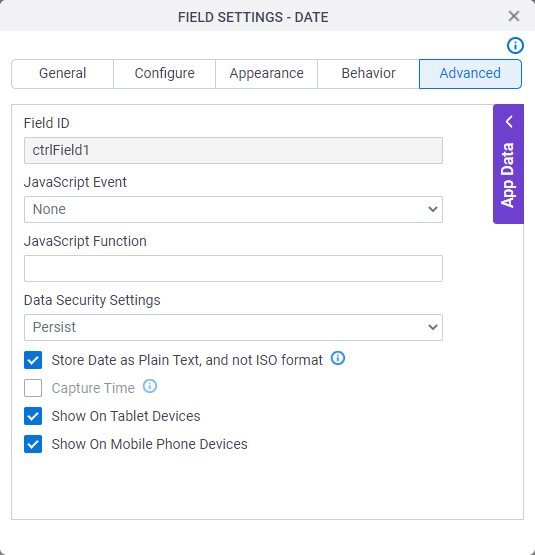Toggle Show On Tablet Devices checkbox
This screenshot has width=535, height=555.
pos(33,416)
